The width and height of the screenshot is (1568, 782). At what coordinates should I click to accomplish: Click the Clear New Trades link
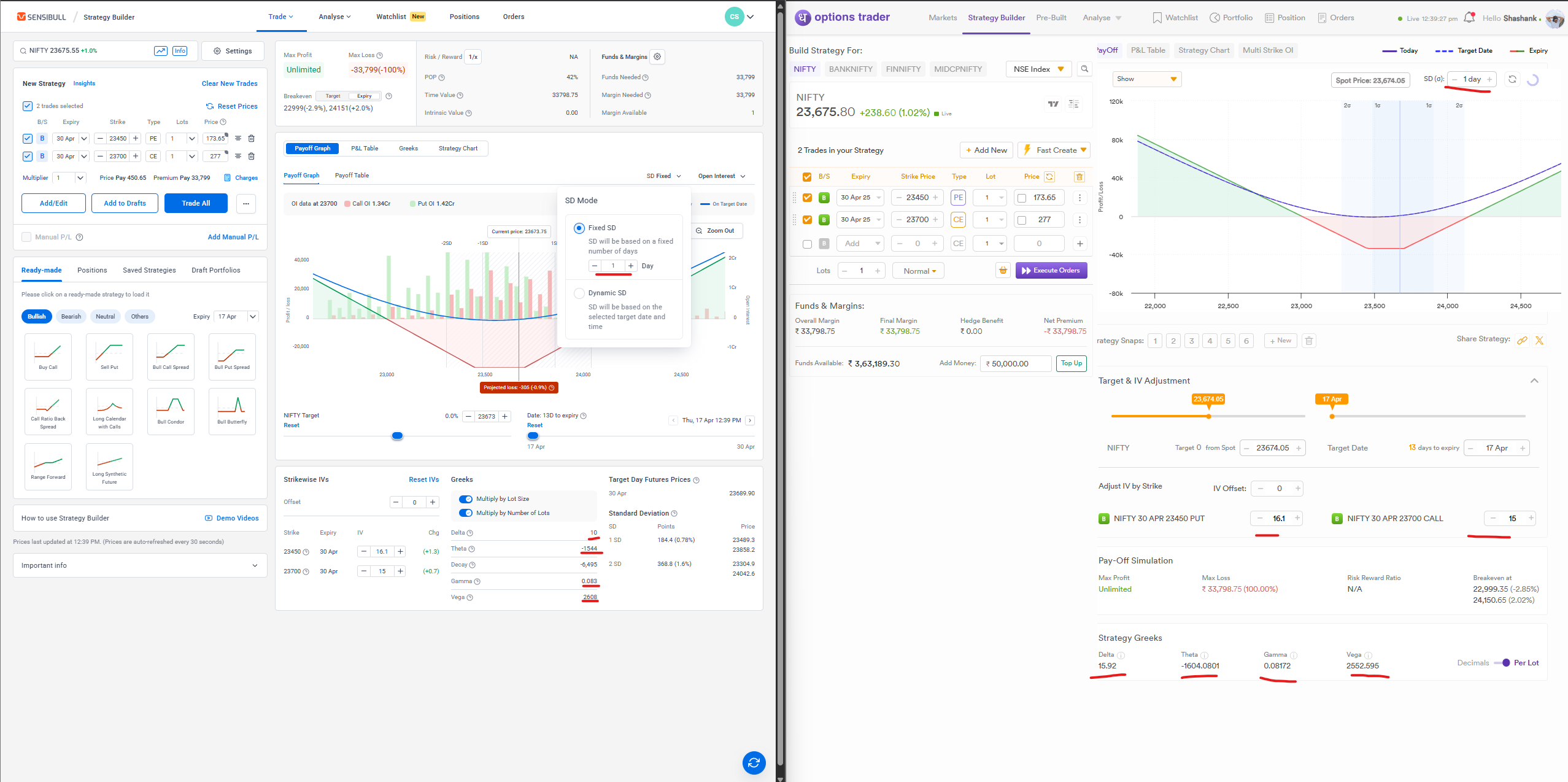tap(230, 83)
